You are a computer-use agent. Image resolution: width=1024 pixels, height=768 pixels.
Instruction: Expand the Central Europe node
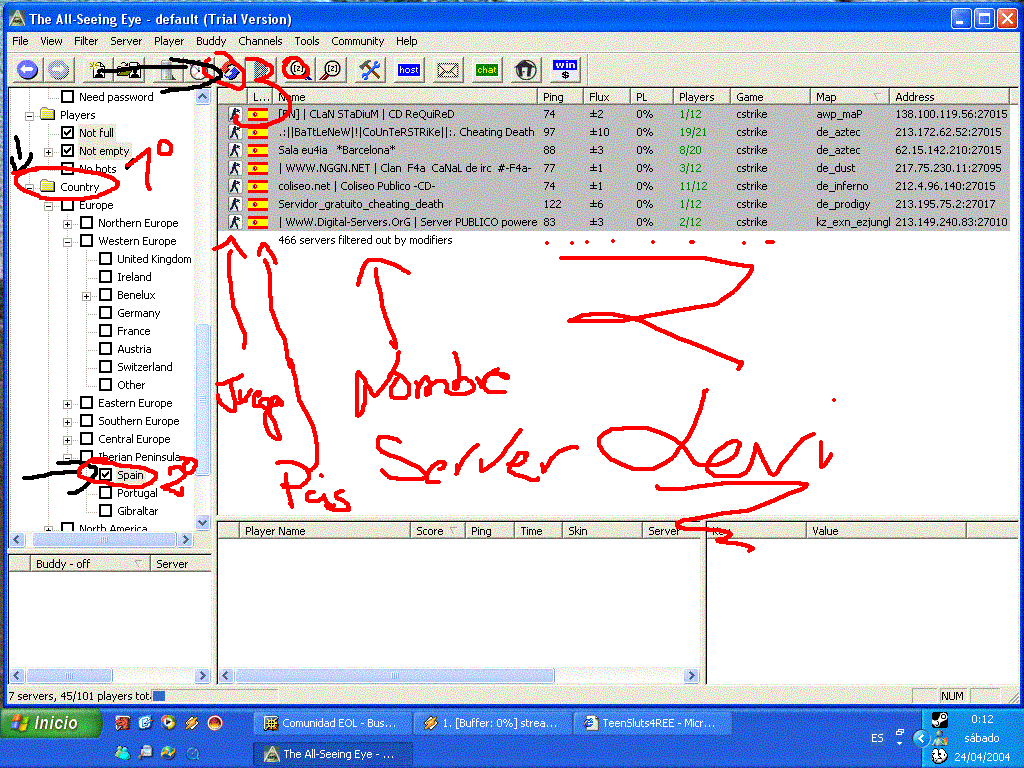point(67,440)
